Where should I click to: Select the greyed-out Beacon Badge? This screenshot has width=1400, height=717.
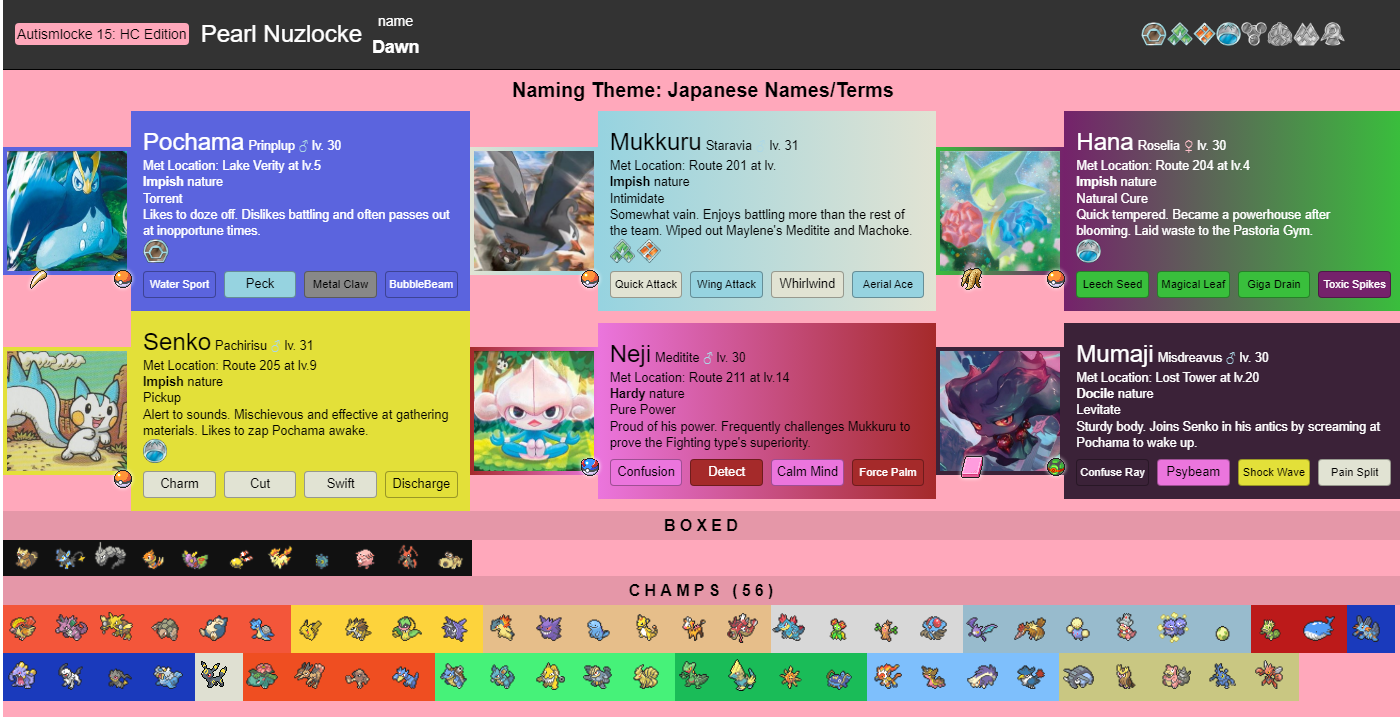point(1331,34)
